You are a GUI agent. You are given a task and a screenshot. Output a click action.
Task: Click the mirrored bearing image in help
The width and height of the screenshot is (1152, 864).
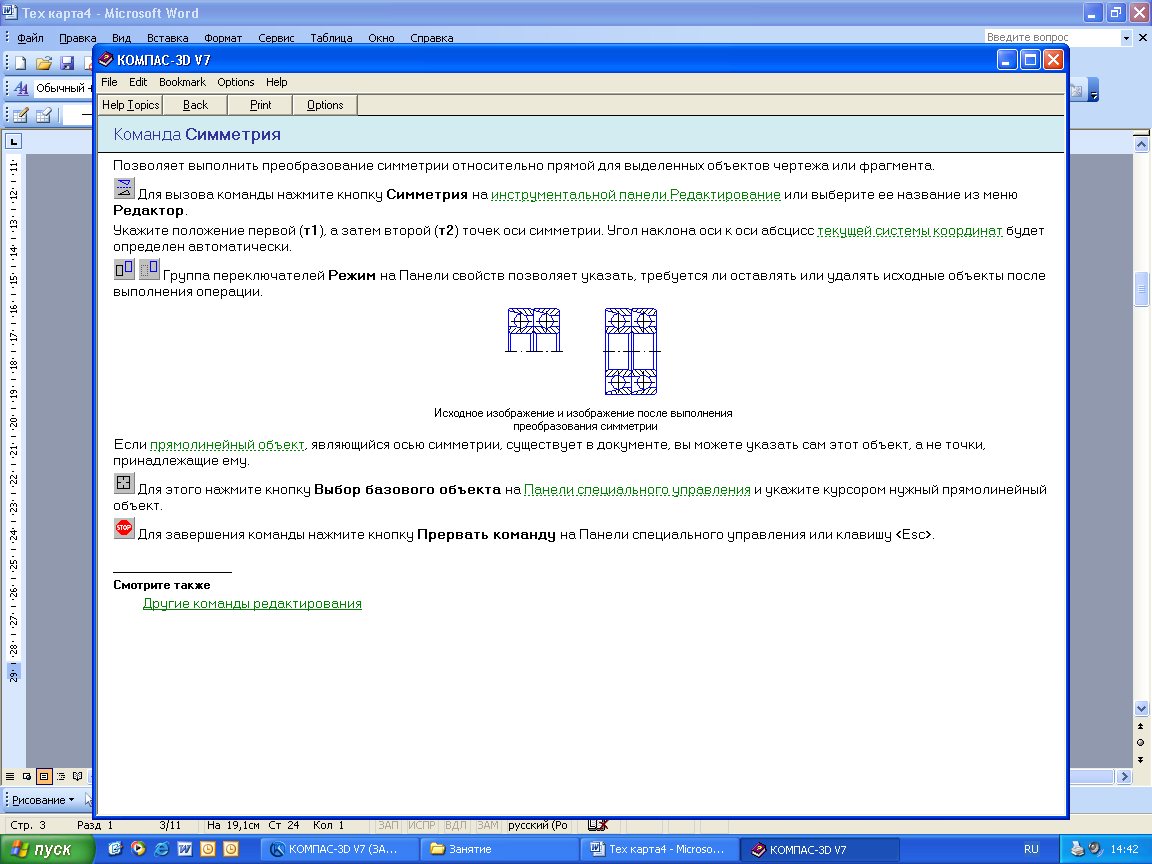click(631, 351)
